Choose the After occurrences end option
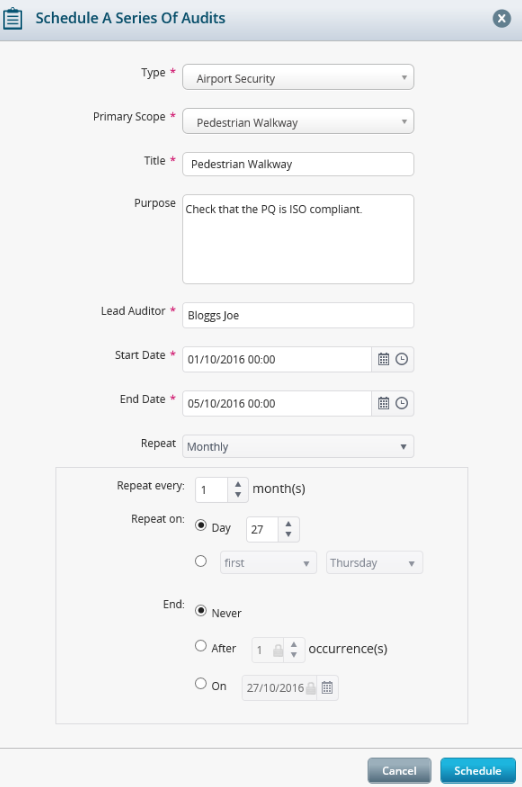 [x=201, y=646]
